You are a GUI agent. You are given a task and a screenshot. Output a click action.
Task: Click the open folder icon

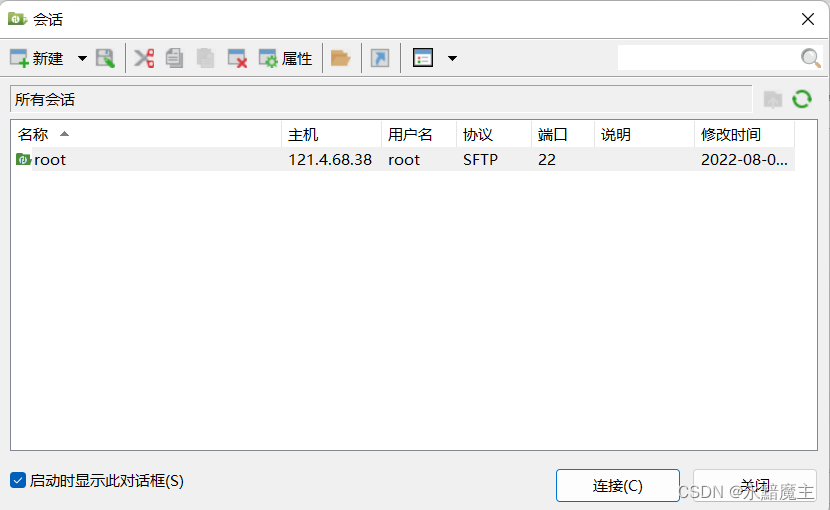[x=340, y=58]
